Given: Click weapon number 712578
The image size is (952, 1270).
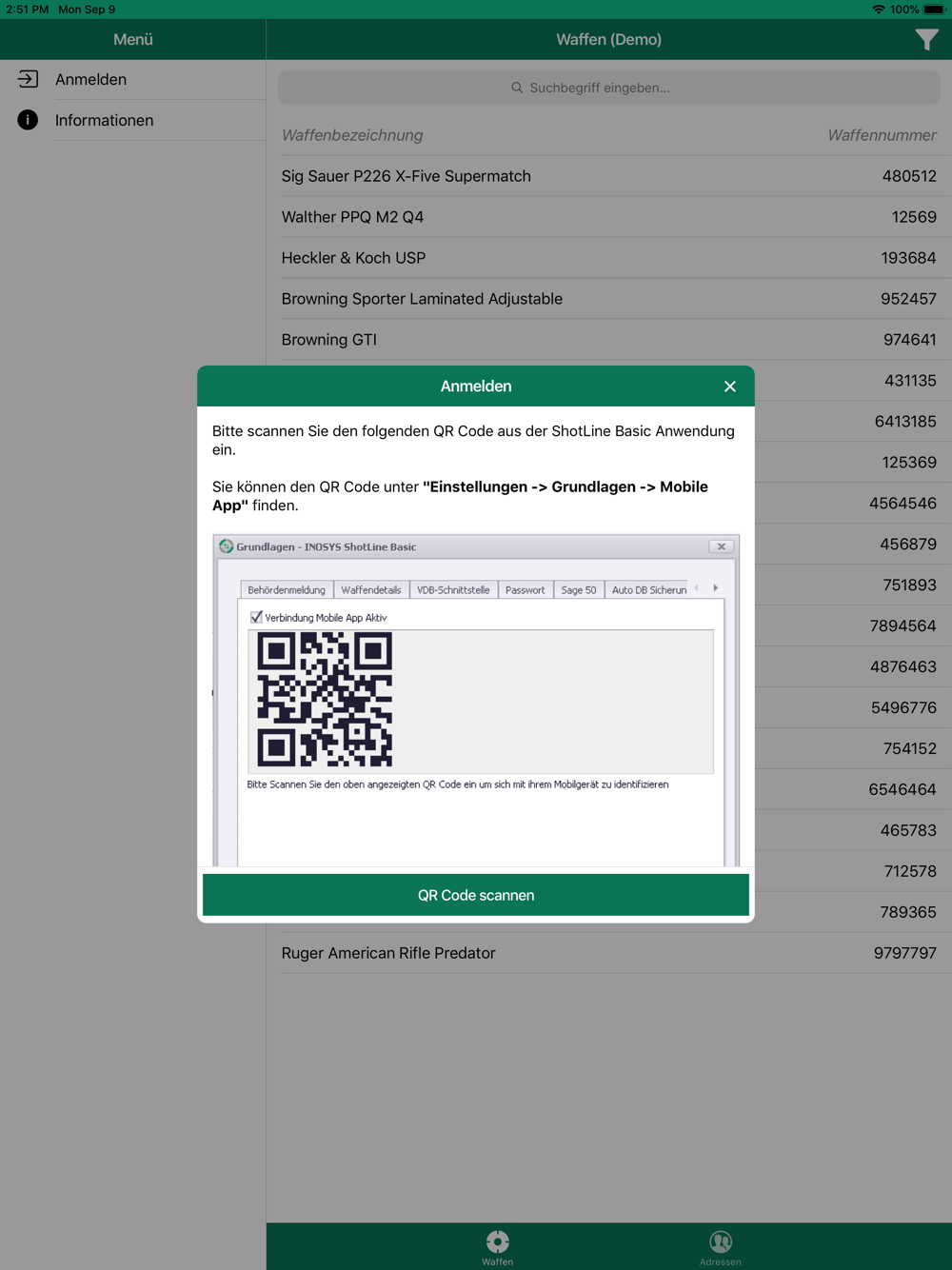Looking at the screenshot, I should pyautogui.click(x=910, y=872).
